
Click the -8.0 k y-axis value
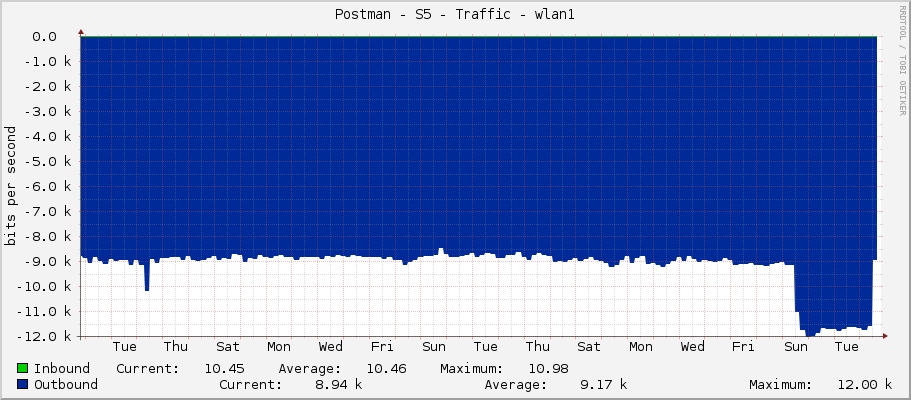[x=48, y=237]
